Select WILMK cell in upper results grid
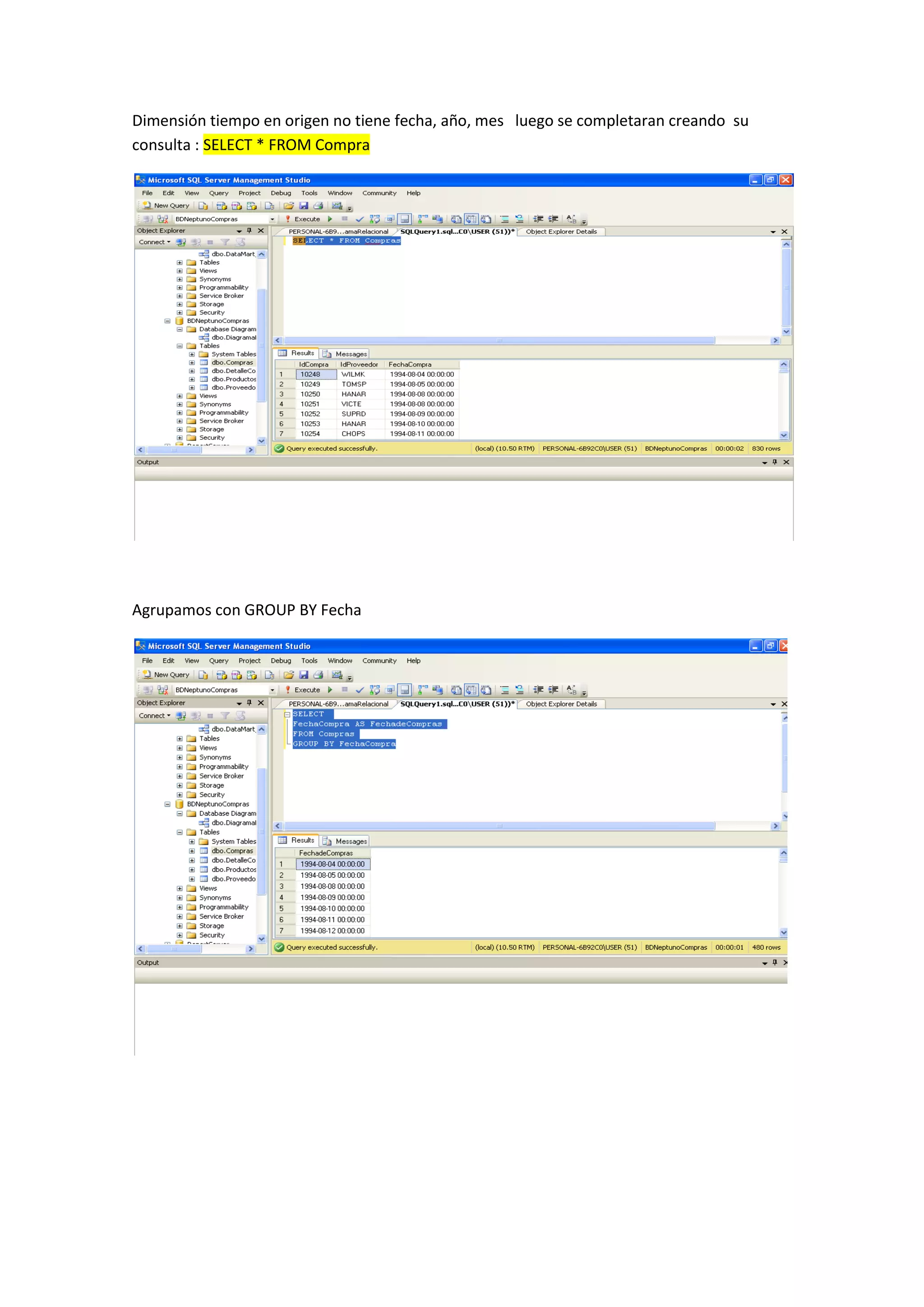 point(360,375)
